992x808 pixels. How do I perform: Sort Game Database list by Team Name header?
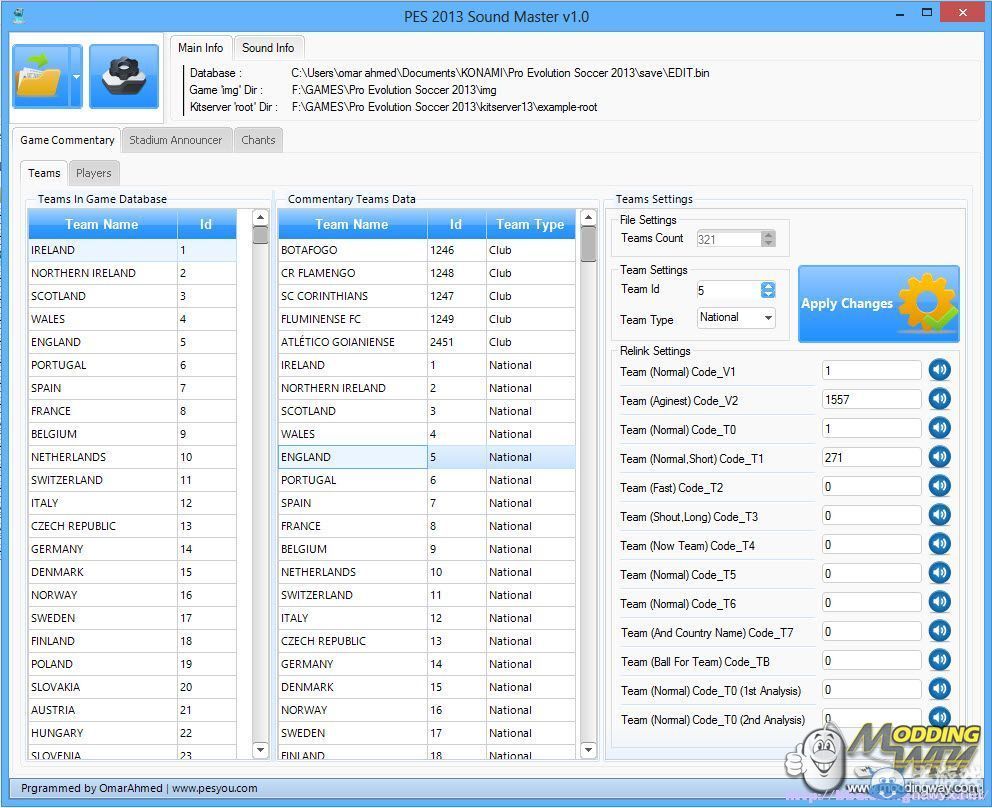[102, 224]
